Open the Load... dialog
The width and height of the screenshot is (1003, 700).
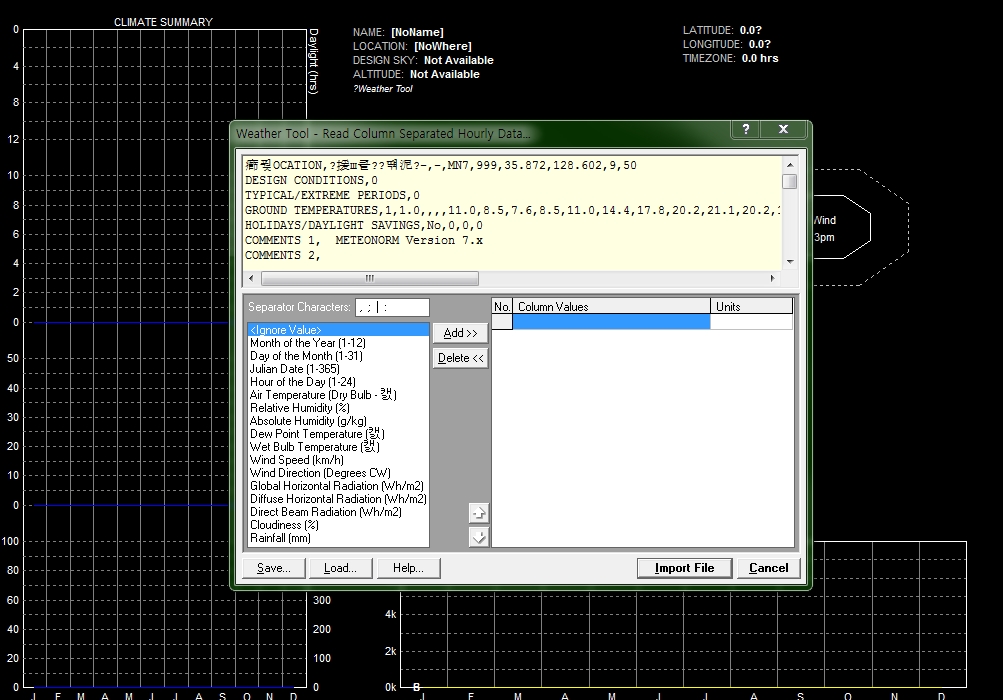[x=340, y=568]
